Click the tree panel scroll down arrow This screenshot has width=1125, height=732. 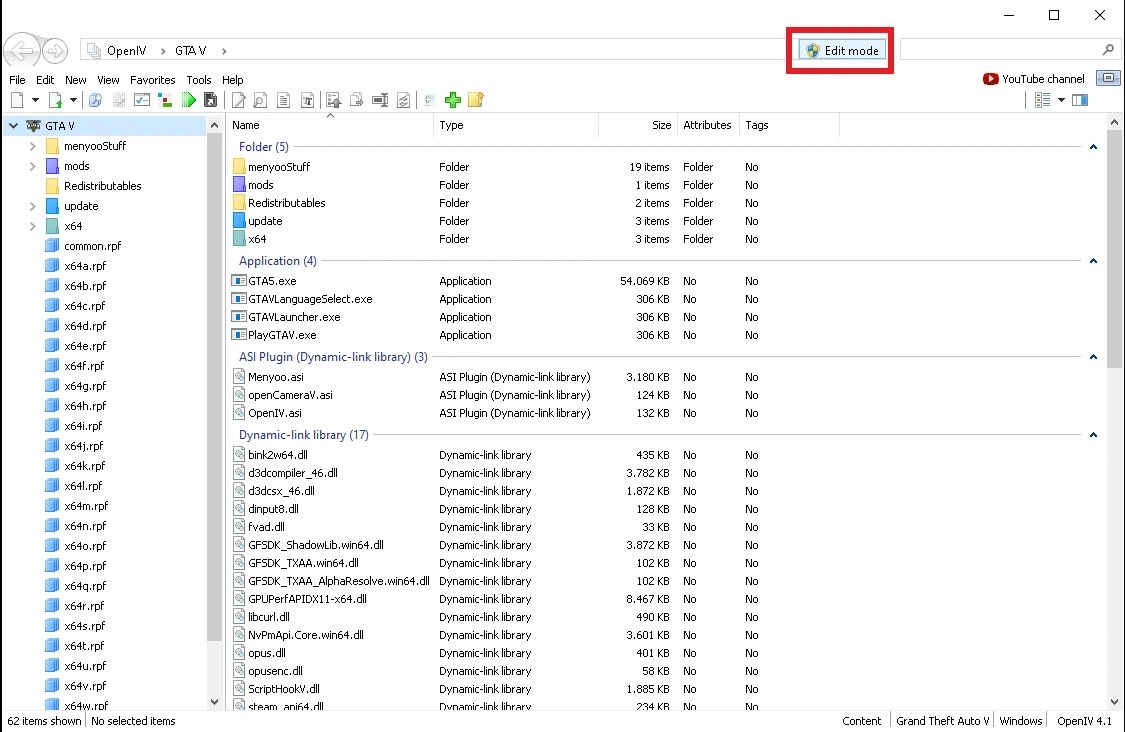coord(214,702)
